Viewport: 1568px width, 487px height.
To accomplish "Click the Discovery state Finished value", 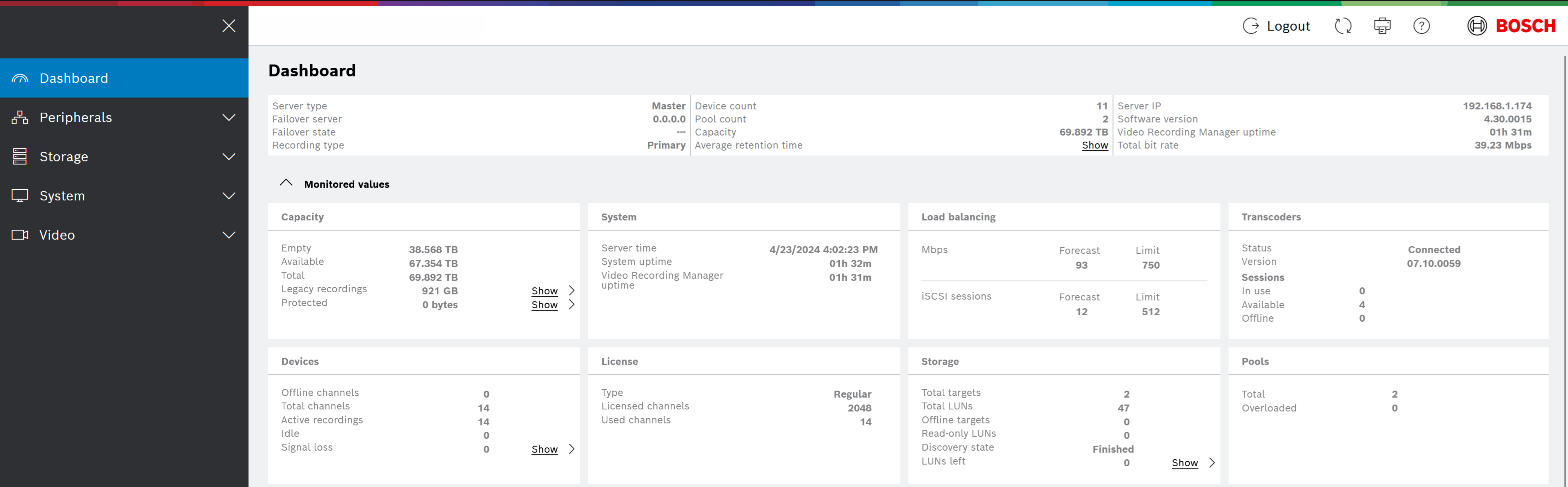I will tap(1113, 449).
